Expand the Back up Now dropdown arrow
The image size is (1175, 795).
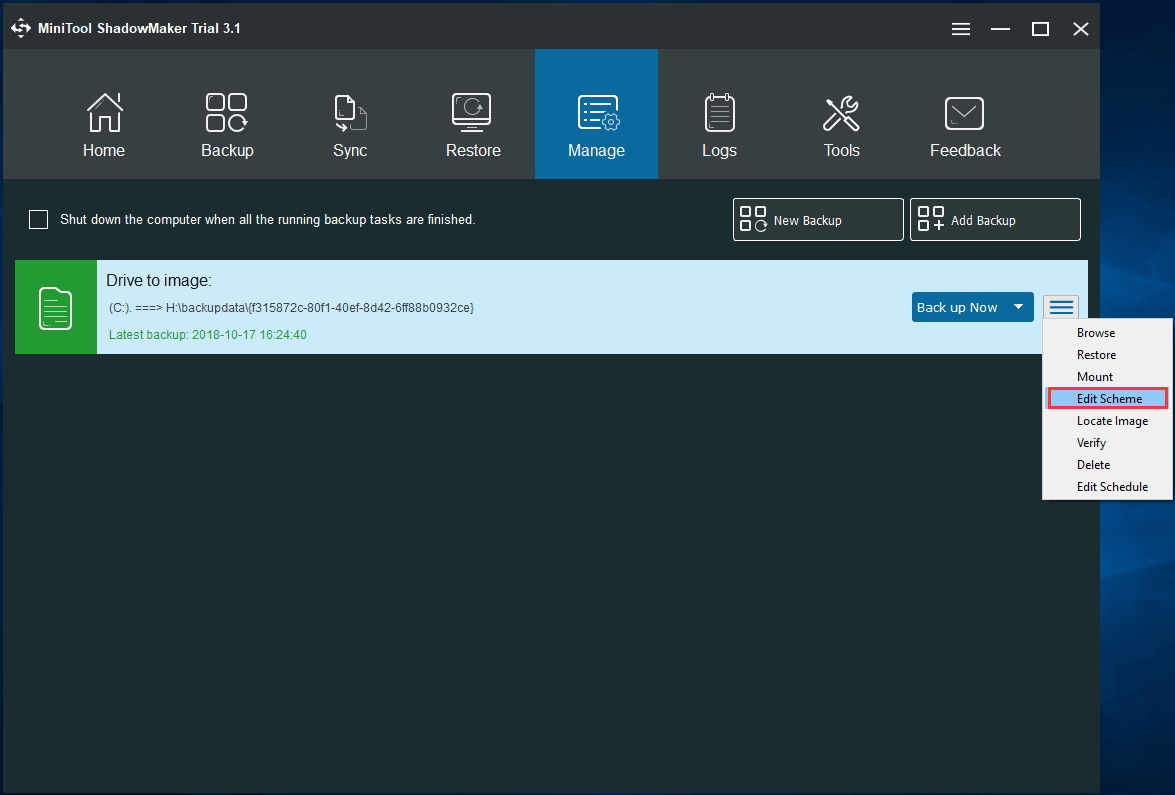[x=1020, y=307]
